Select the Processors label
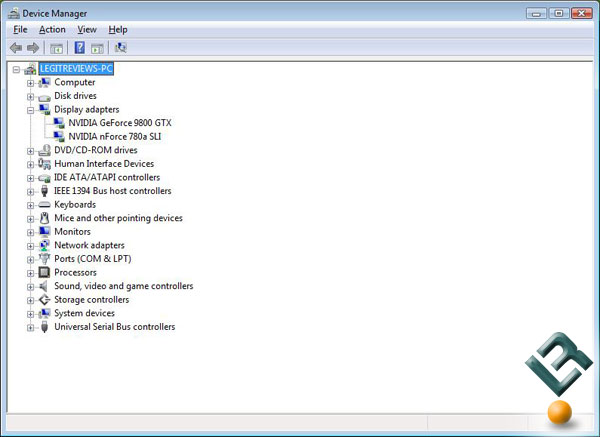Screen dimensions: 600x437 tap(75, 272)
